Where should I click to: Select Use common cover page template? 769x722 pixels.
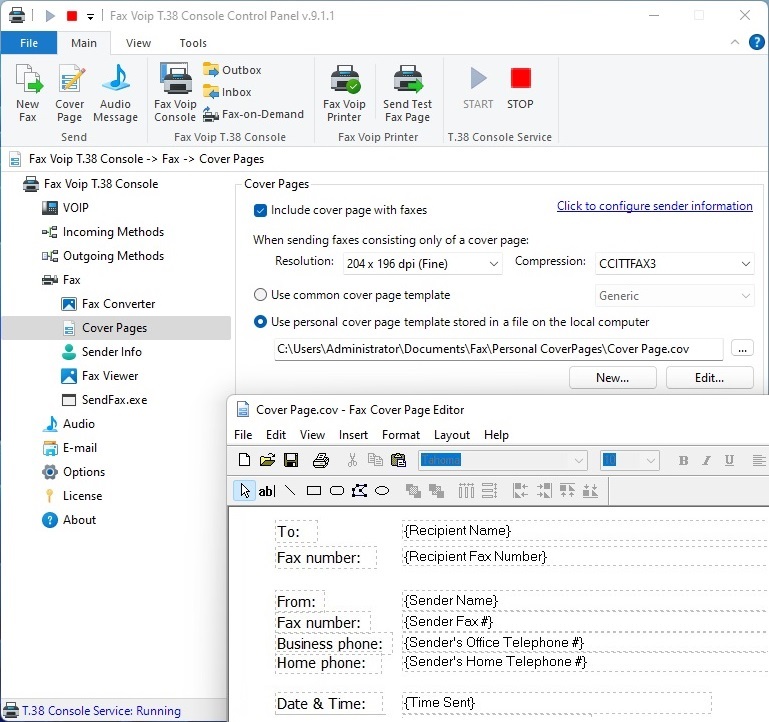coord(261,295)
